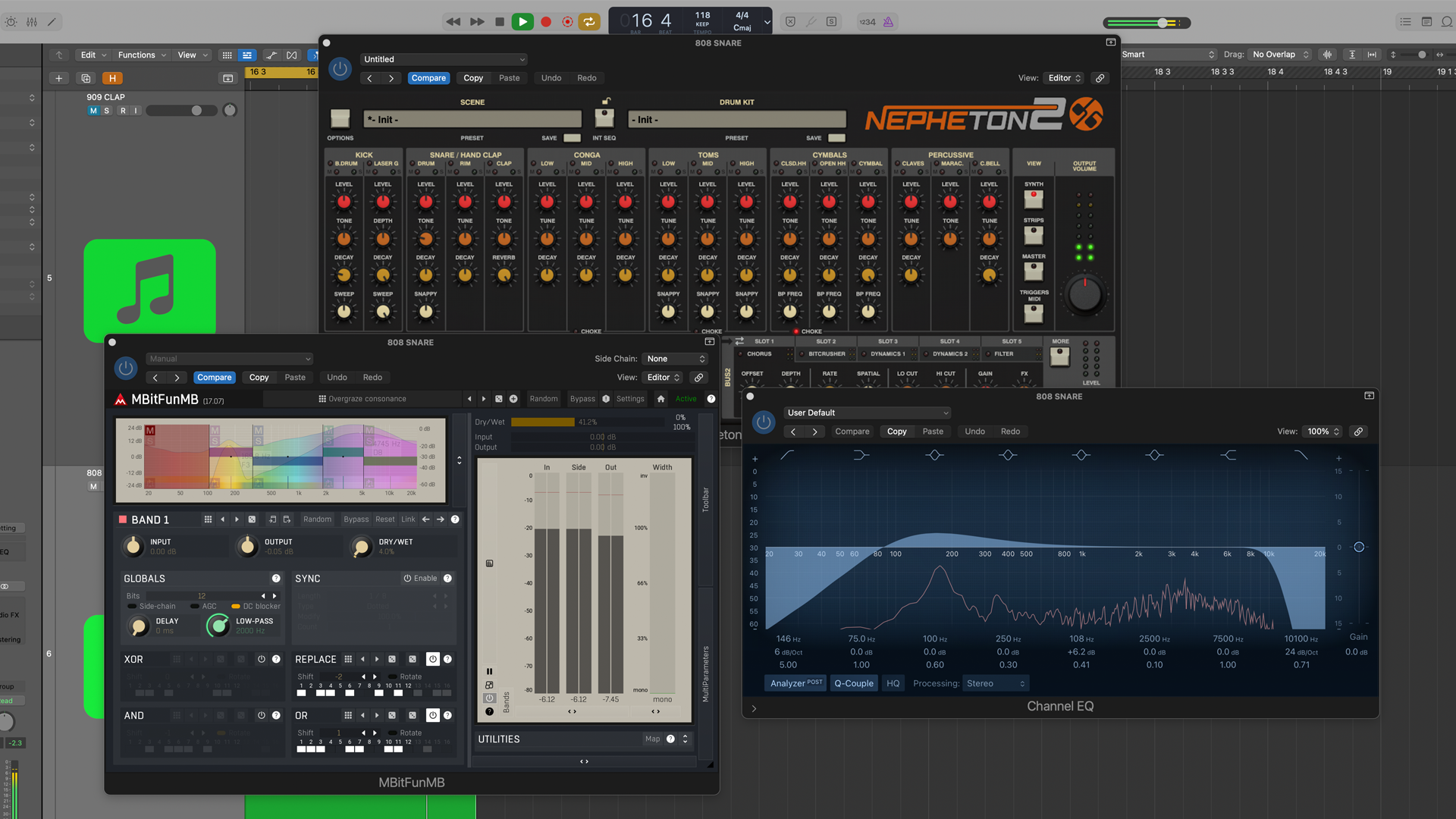Click the Add Track plus button
1456x819 pixels.
(x=59, y=78)
